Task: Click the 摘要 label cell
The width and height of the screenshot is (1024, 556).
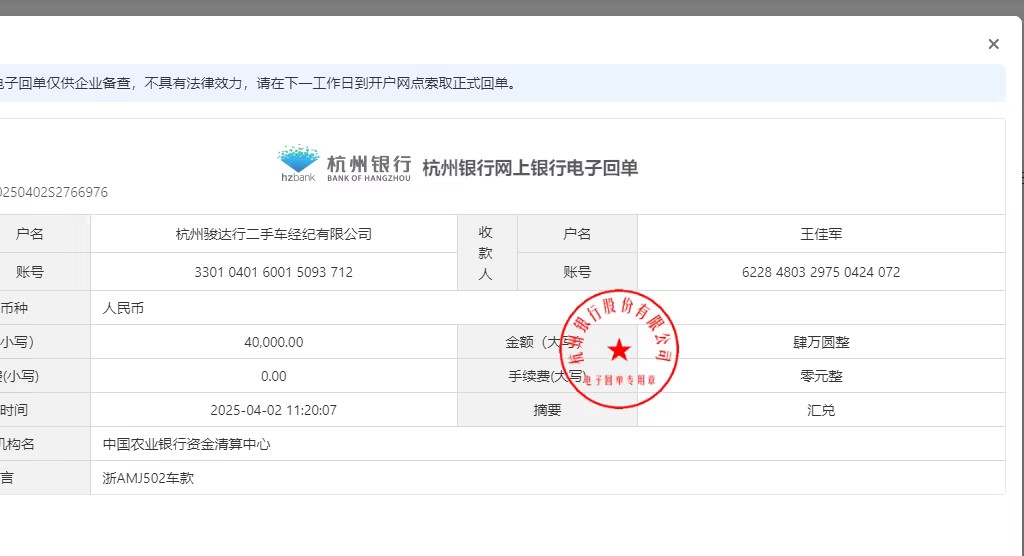Action: 547,410
